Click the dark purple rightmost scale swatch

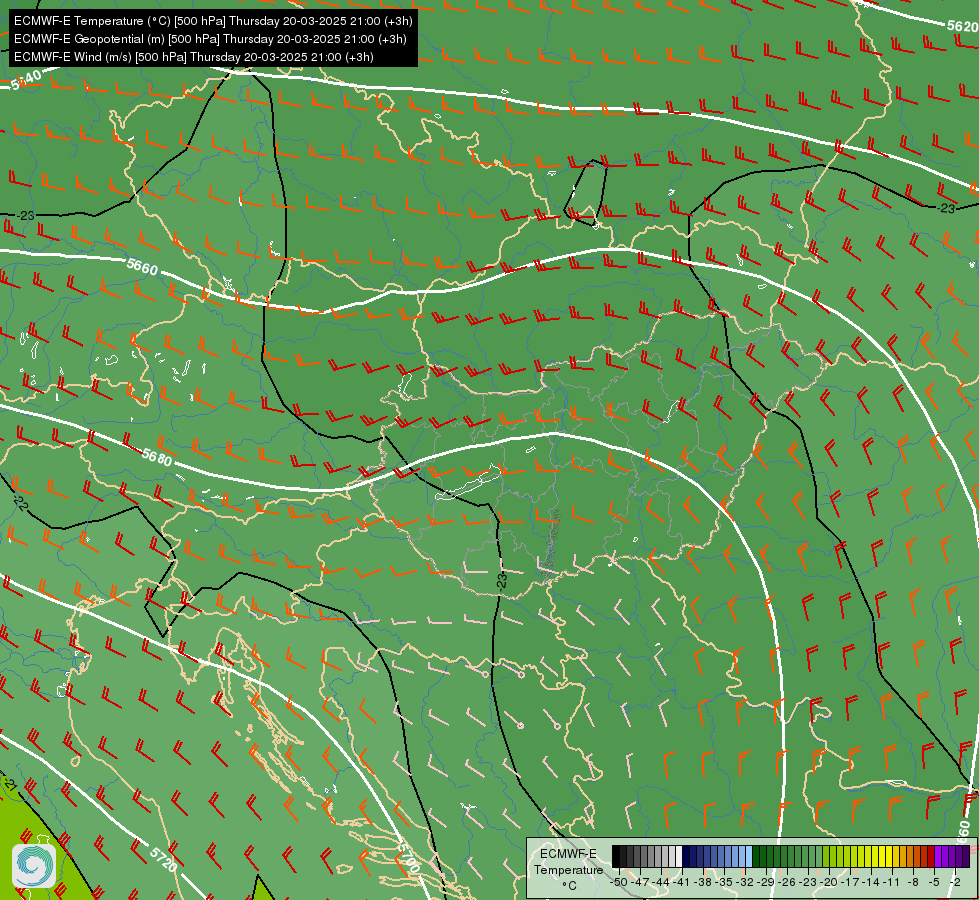[966, 856]
